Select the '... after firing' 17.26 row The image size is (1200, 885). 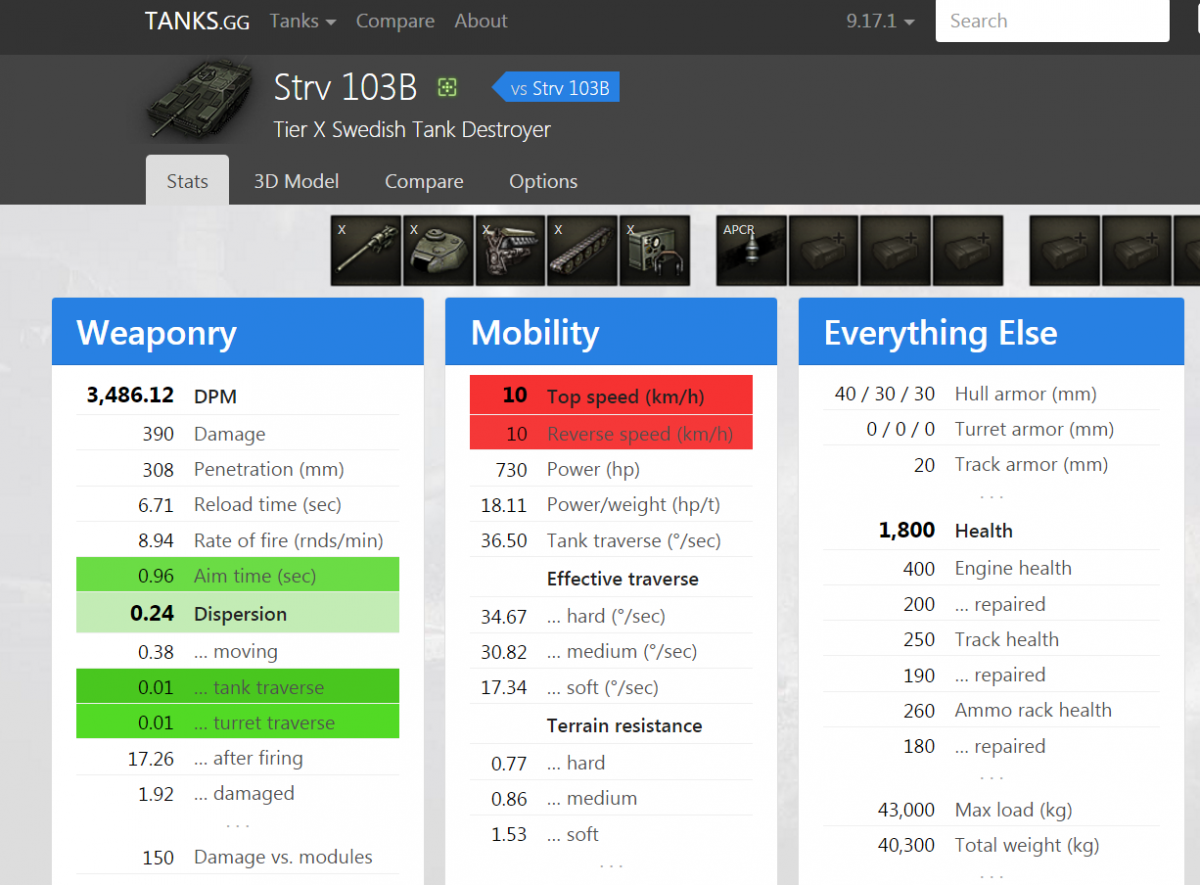pos(238,759)
